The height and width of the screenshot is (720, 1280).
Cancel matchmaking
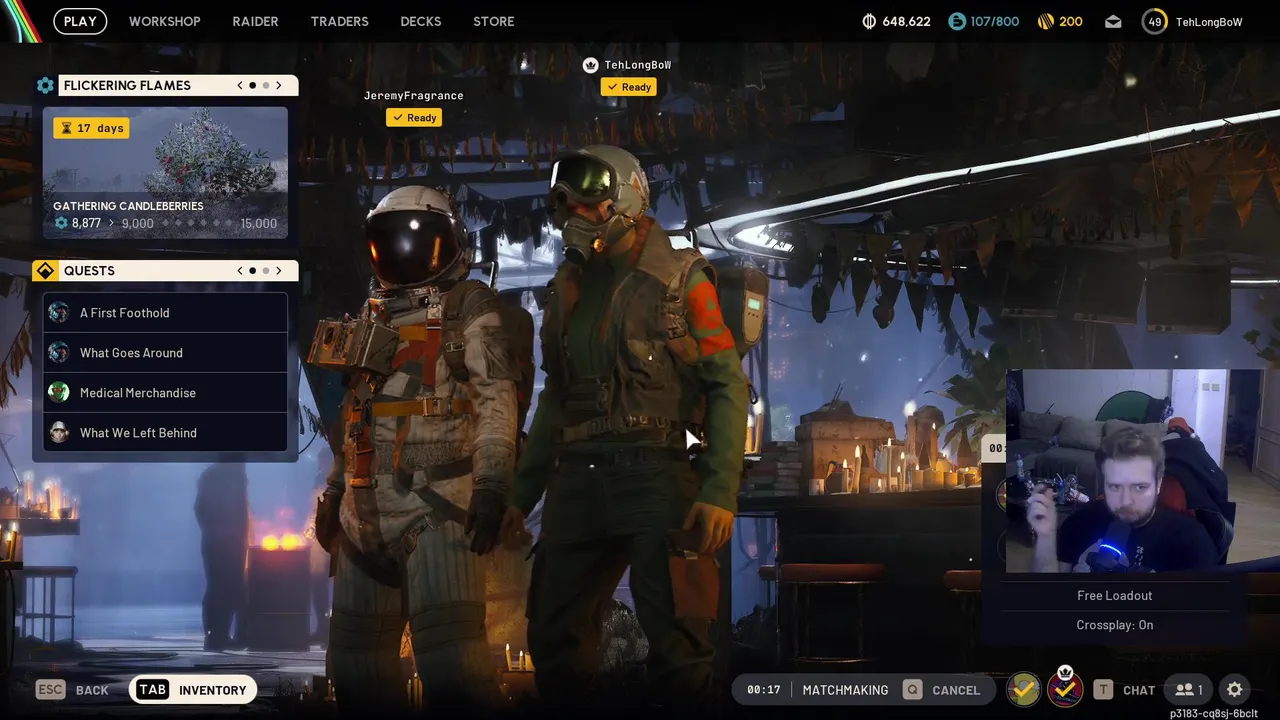click(942, 690)
